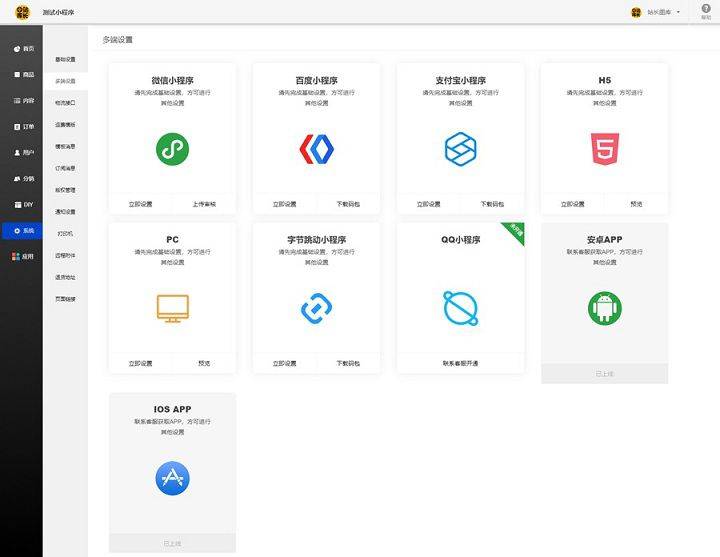This screenshot has width=720, height=557.
Task: Click the orange PC monitor icon
Action: point(172,308)
